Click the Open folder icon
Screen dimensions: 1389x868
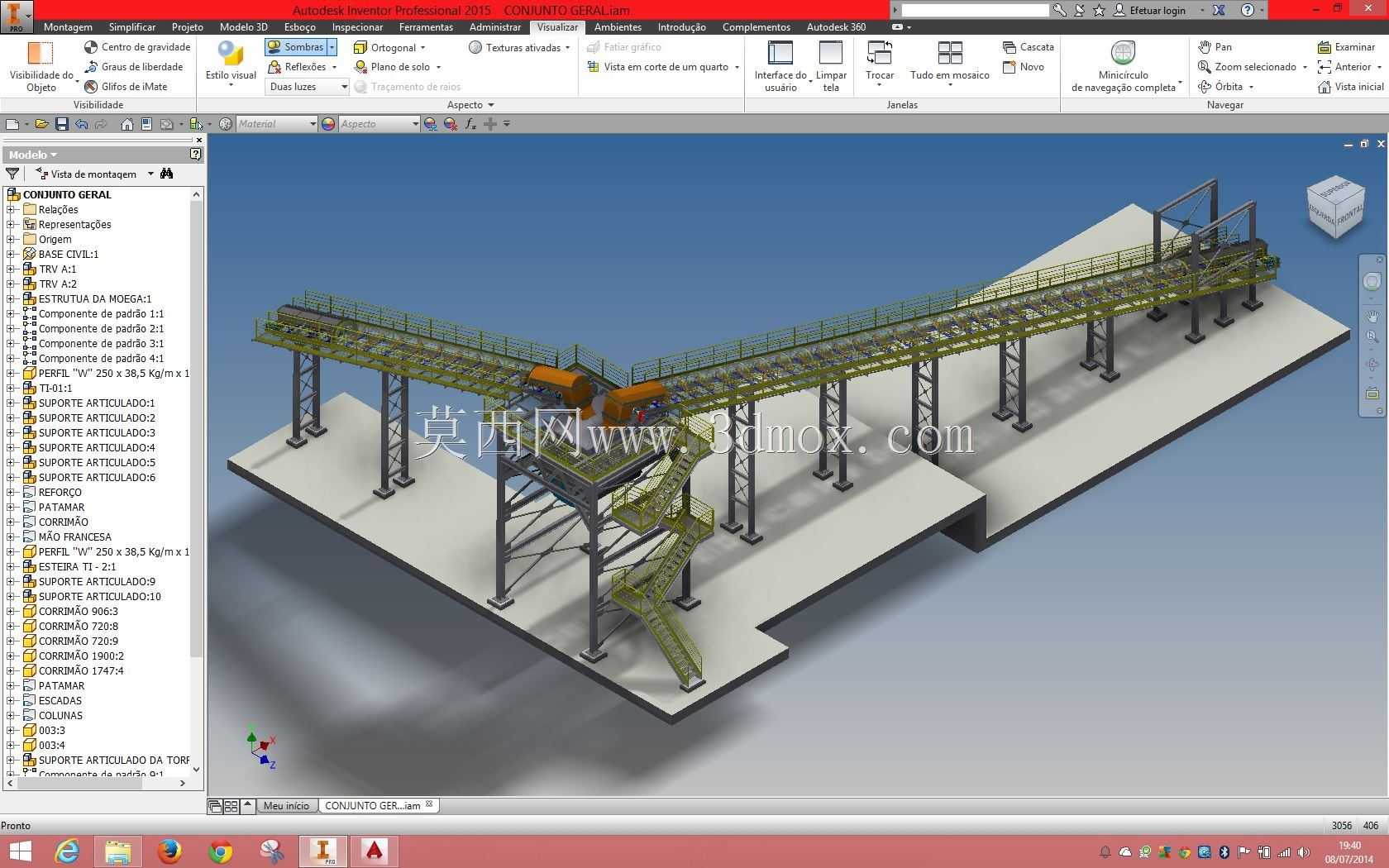41,124
